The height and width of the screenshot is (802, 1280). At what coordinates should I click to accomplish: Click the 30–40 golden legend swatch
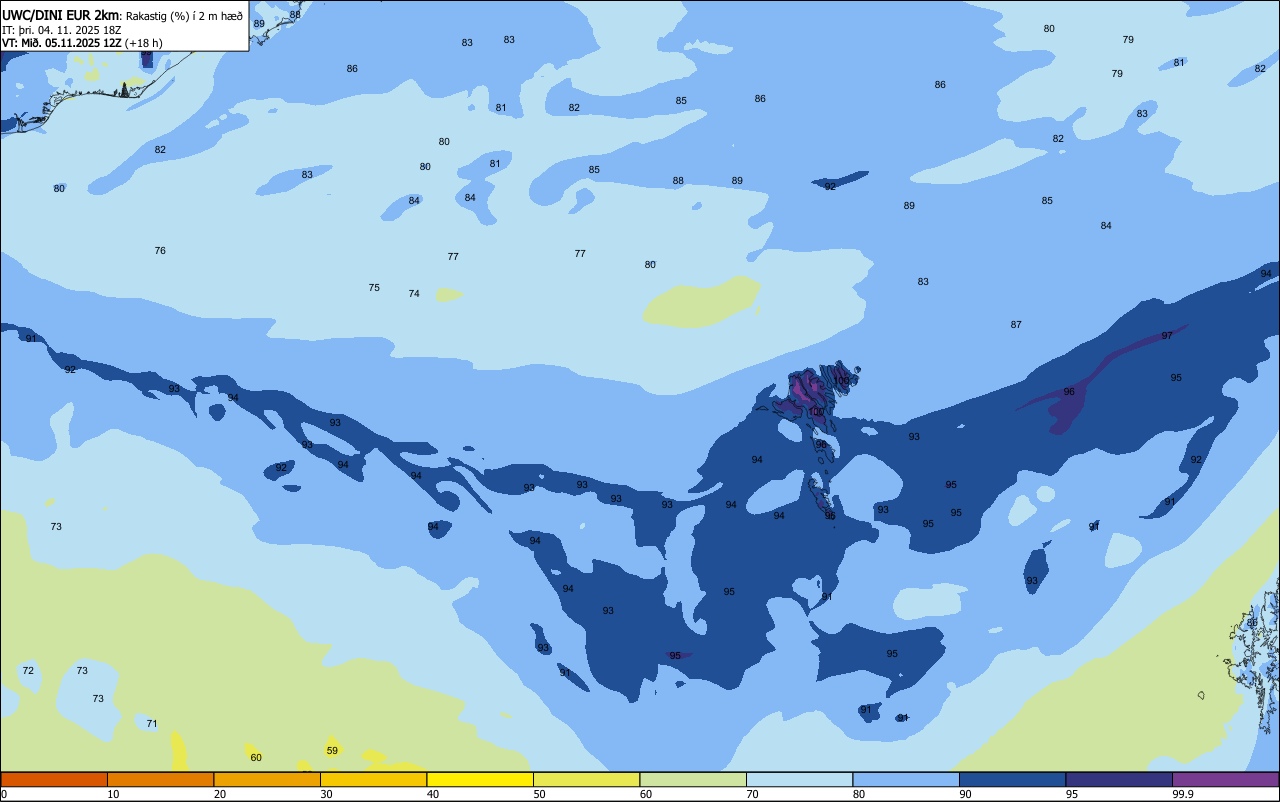point(373,779)
